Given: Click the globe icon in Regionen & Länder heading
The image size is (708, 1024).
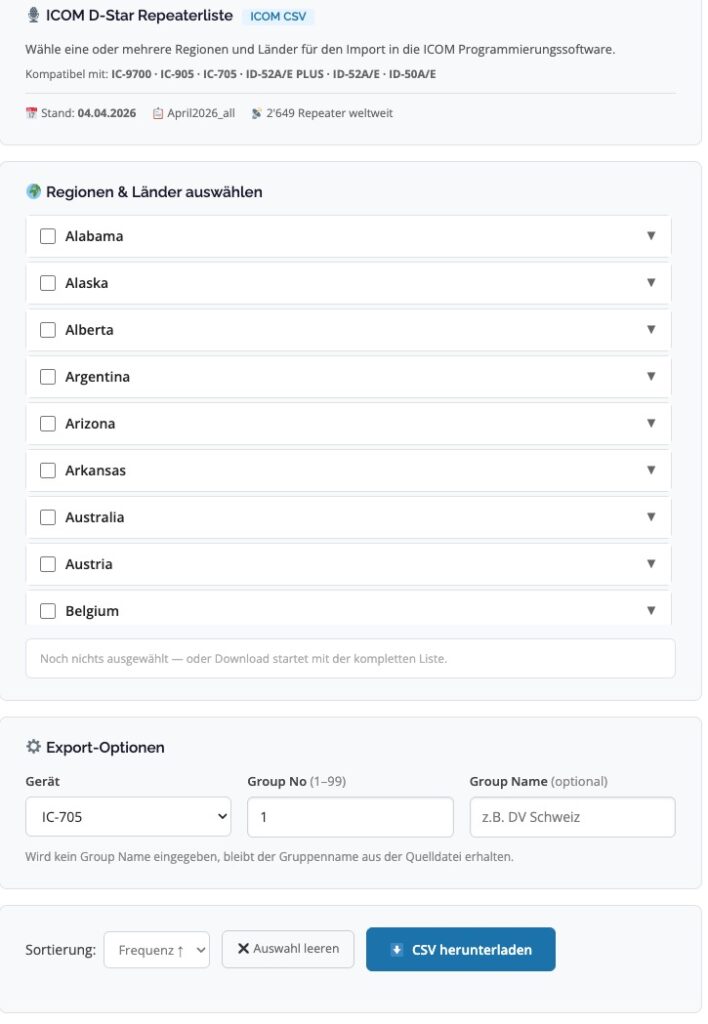Looking at the screenshot, I should coord(33,192).
